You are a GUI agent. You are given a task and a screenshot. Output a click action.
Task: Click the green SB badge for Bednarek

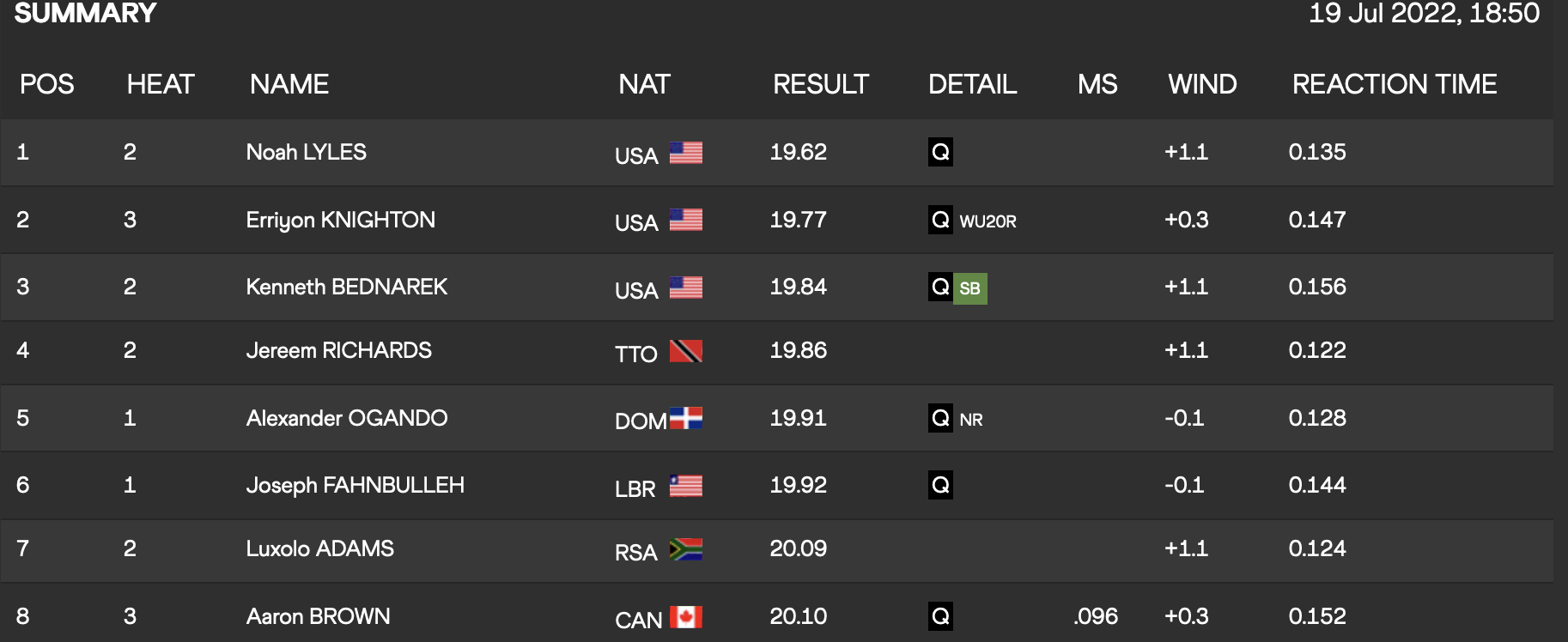(969, 288)
